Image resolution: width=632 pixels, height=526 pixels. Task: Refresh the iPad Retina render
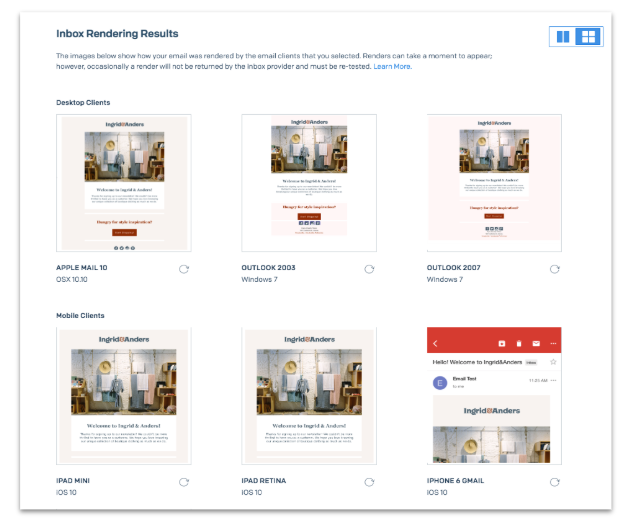369,482
